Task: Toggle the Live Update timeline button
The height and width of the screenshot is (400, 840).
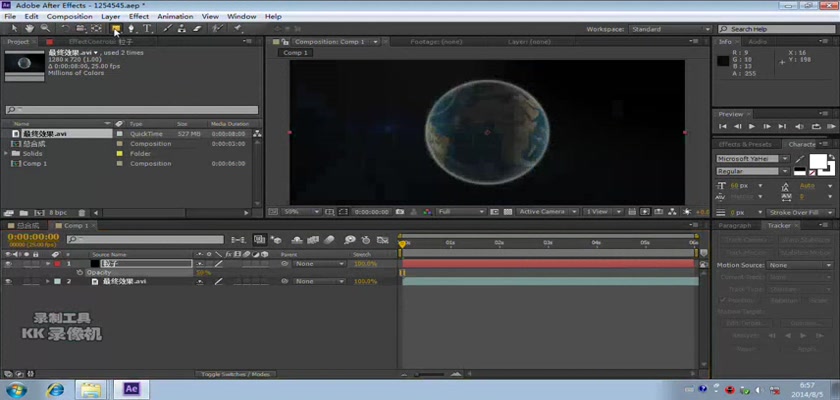Action: click(x=260, y=240)
